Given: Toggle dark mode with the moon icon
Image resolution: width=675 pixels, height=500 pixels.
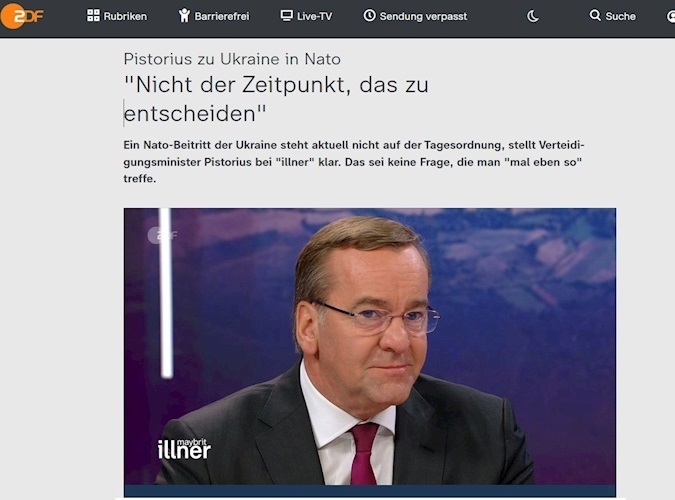Looking at the screenshot, I should point(533,16).
